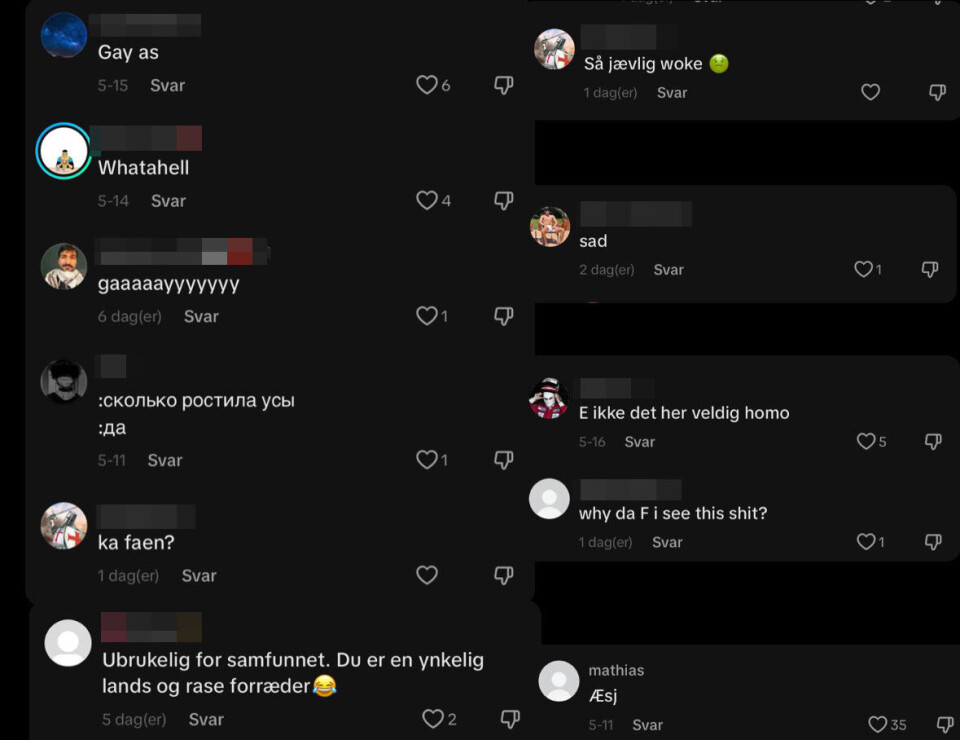Viewport: 960px width, 740px height.
Task: Dislike the 'Ubrukelig for samfunnet' comment
Action: pyautogui.click(x=510, y=719)
